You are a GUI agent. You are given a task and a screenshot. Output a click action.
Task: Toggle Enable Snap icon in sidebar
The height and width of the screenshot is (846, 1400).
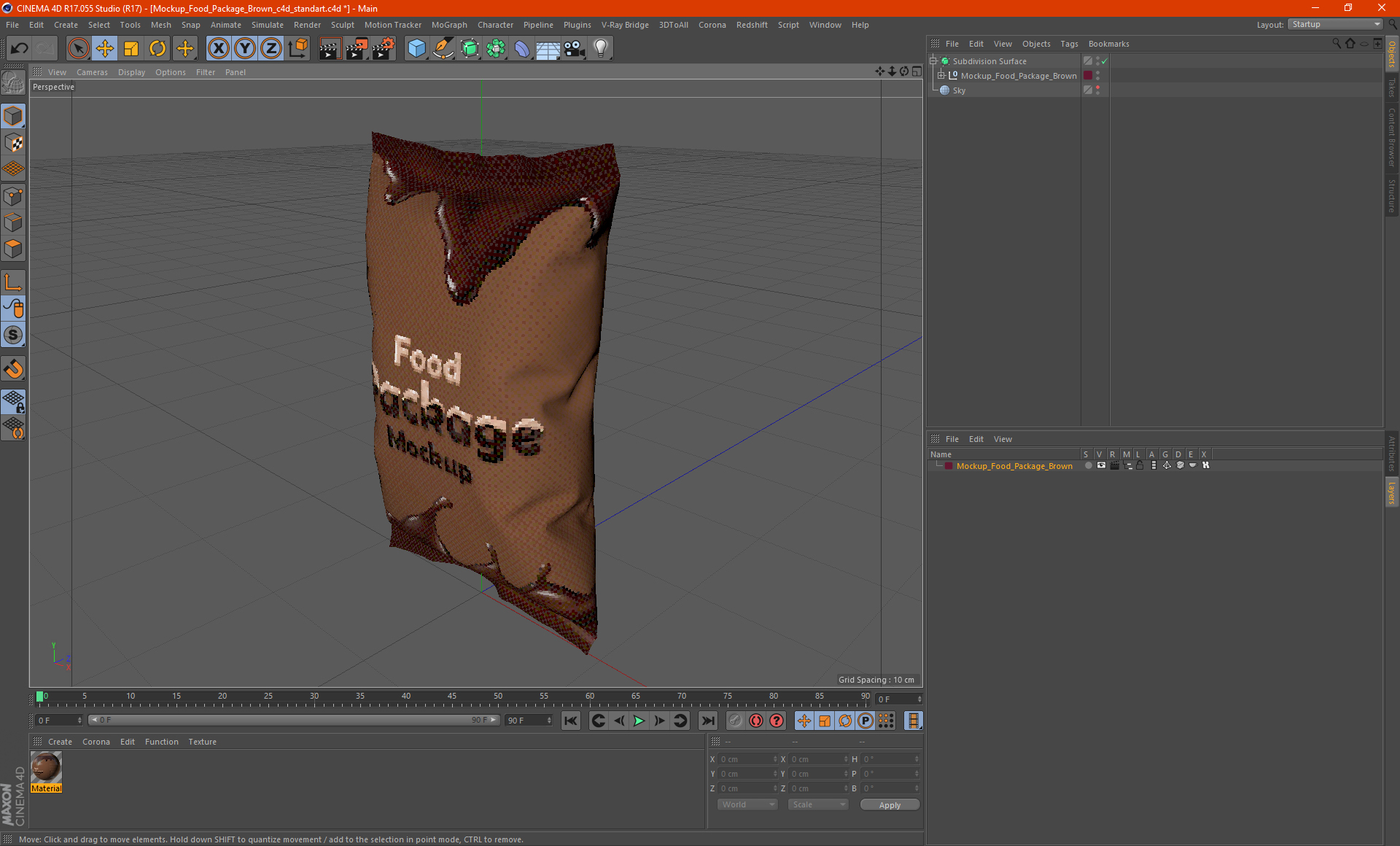tap(14, 335)
